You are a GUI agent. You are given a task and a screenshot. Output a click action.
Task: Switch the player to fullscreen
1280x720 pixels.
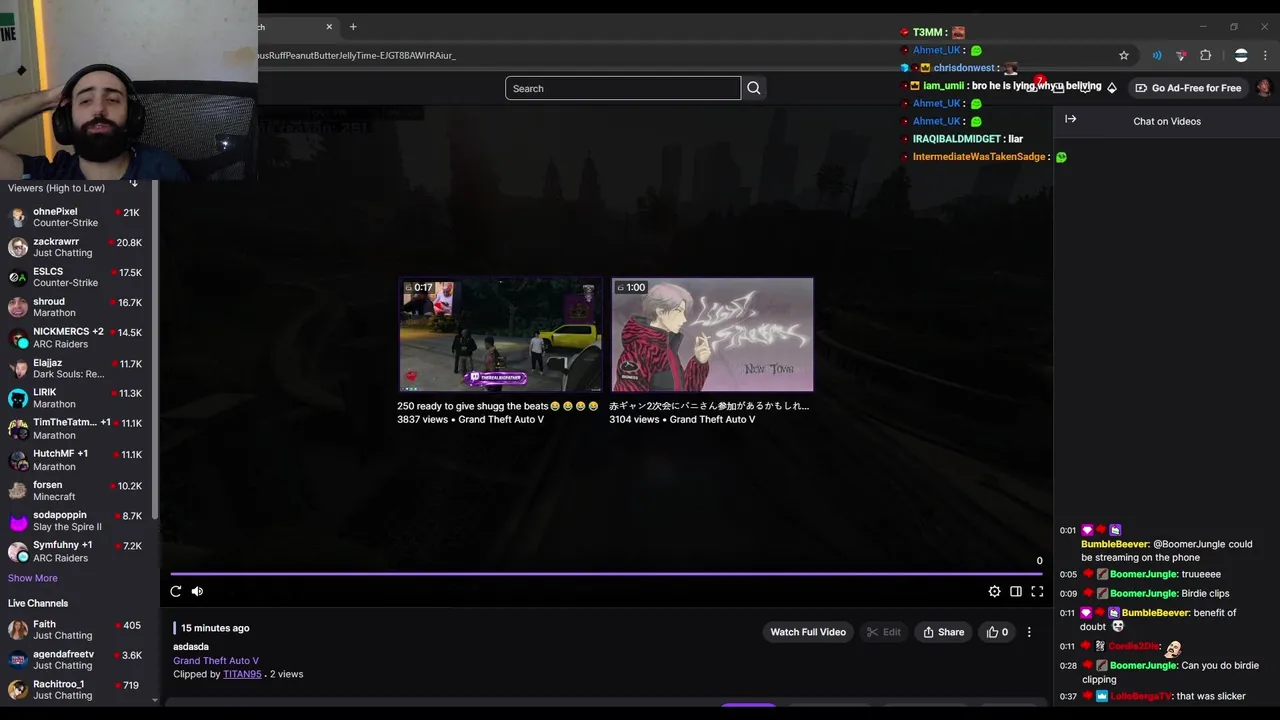(x=1037, y=591)
